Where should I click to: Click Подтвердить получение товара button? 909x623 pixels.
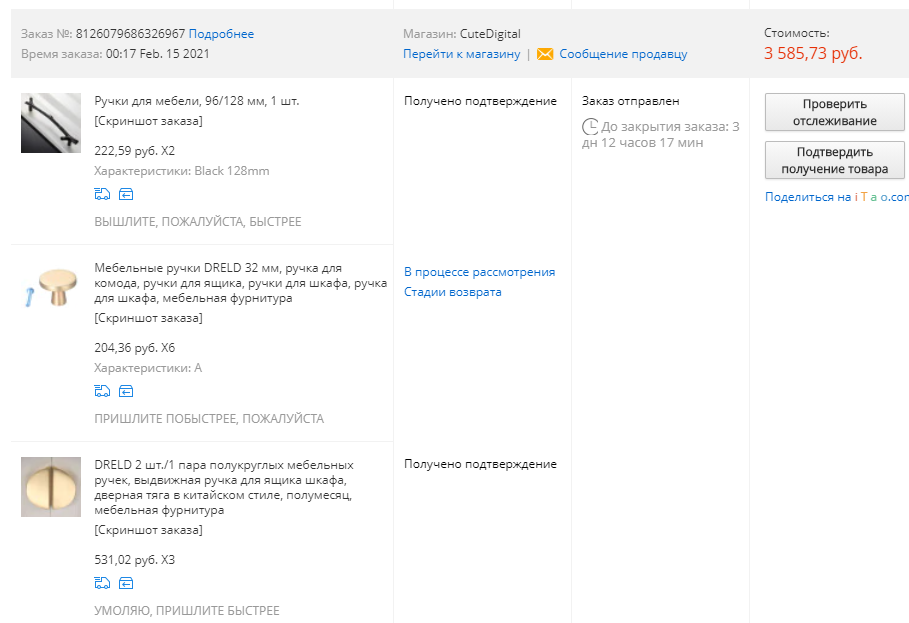pos(835,160)
